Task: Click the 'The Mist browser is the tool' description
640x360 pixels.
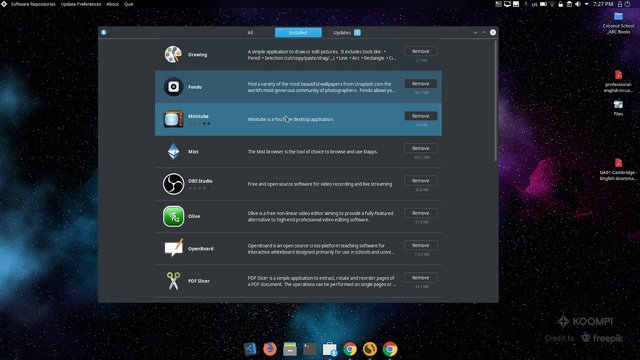Action: point(313,151)
